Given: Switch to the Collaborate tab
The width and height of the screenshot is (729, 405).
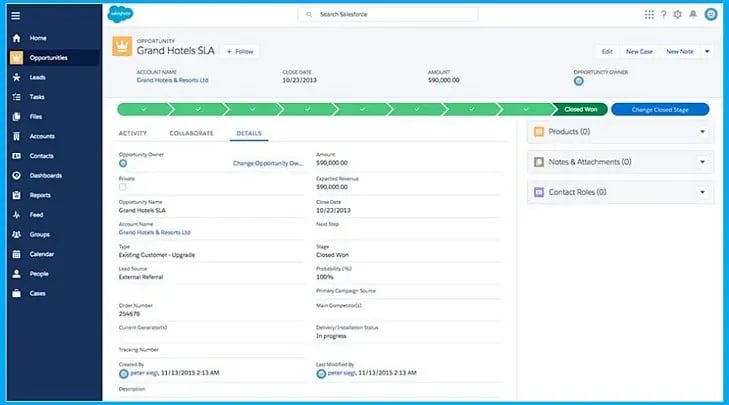Looking at the screenshot, I should pos(191,133).
